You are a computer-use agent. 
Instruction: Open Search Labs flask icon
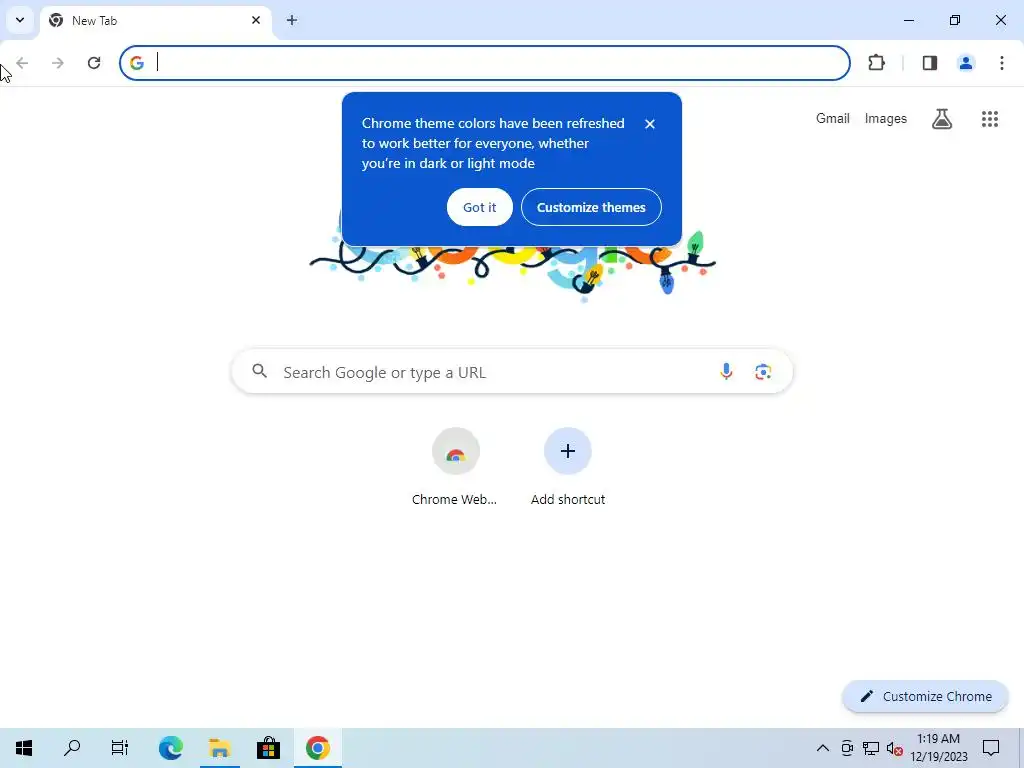point(942,119)
